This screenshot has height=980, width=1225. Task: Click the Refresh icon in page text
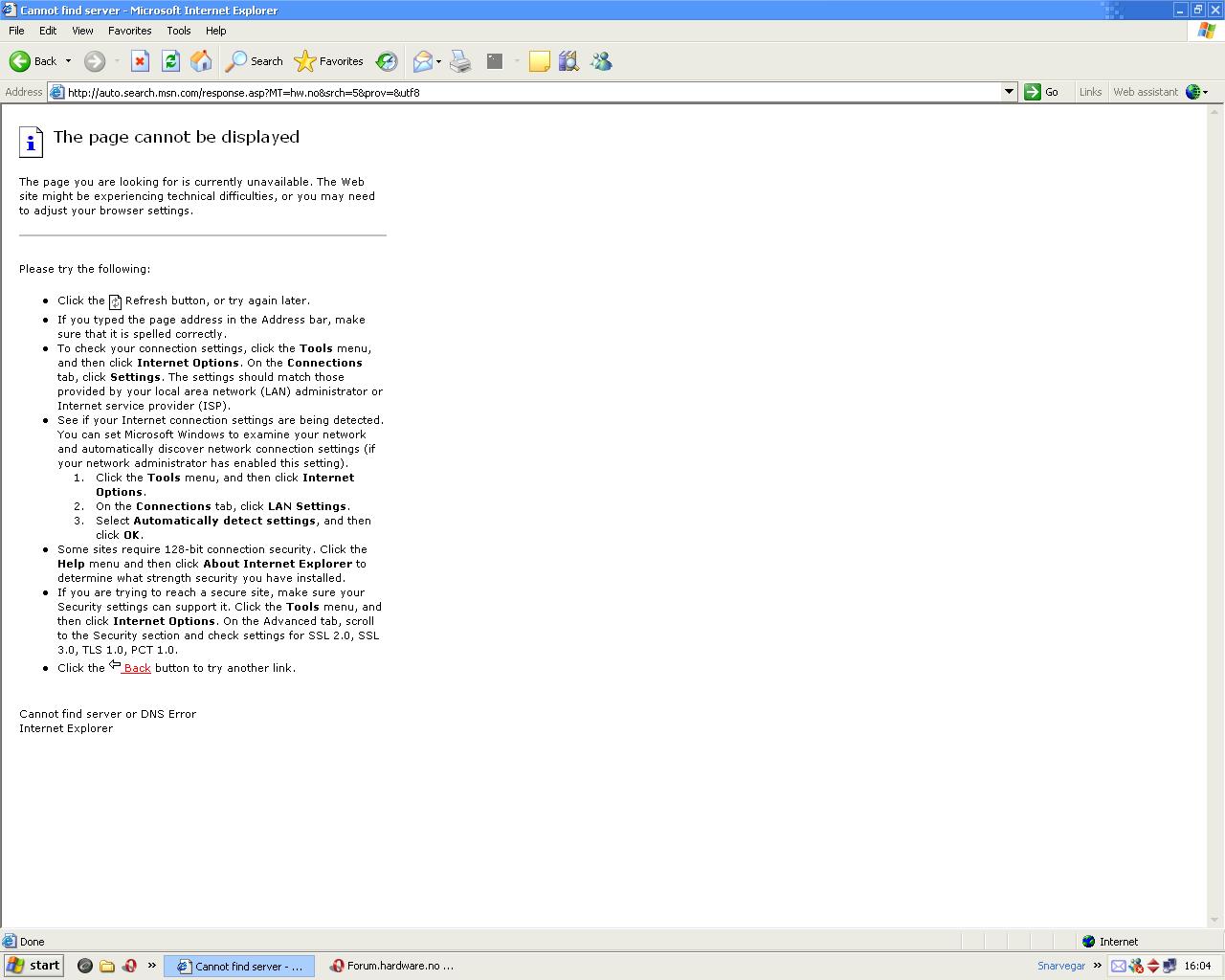tap(115, 301)
